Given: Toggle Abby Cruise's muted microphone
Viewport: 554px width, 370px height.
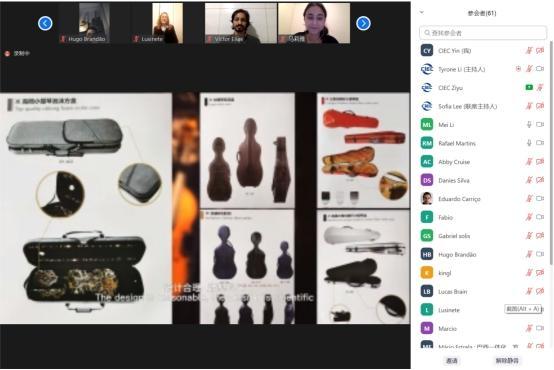Looking at the screenshot, I should pyautogui.click(x=529, y=161).
